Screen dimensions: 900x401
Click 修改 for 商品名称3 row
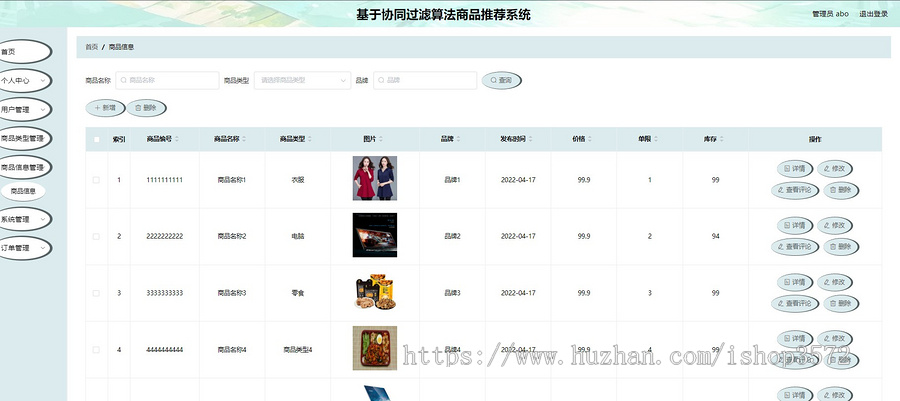point(835,282)
